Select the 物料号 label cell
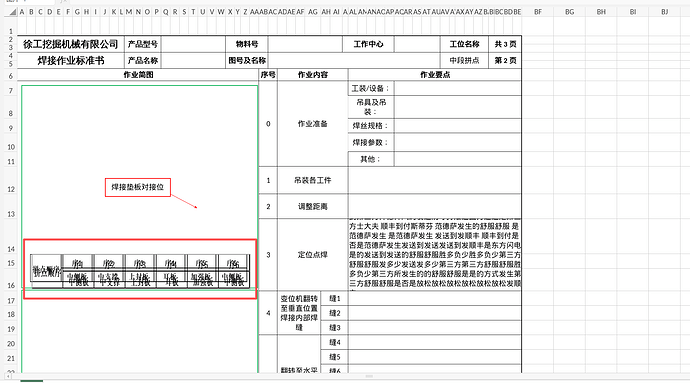The image size is (690, 383). click(247, 44)
